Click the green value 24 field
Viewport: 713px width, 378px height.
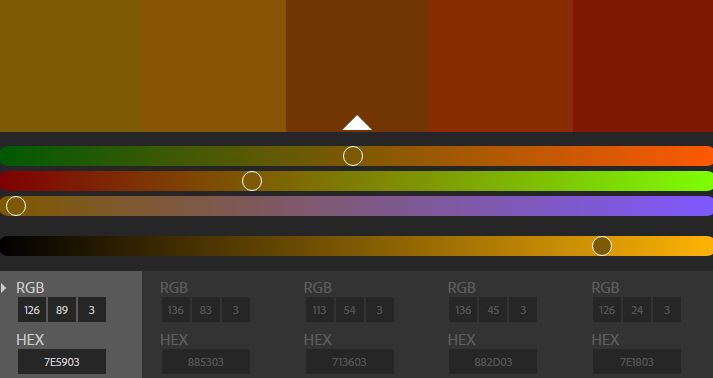637,310
